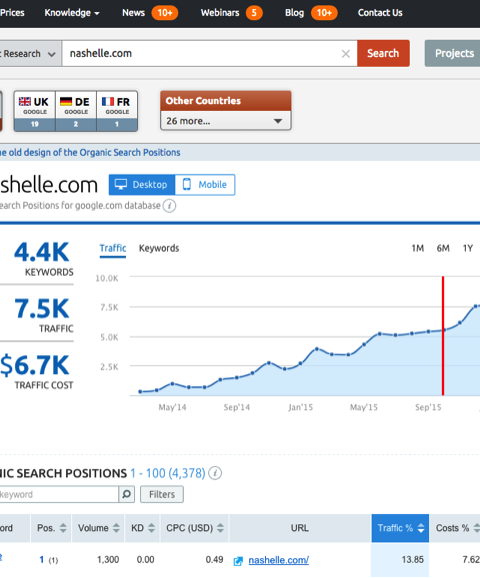Go to Contact Us page
480x578 pixels.
tap(380, 13)
